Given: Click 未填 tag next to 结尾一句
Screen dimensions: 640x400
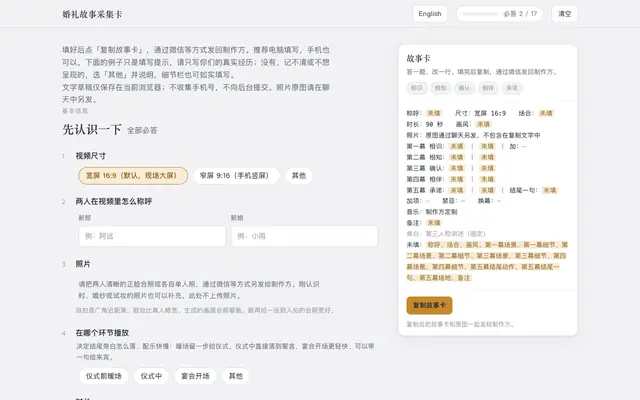Looking at the screenshot, I should click(550, 190).
